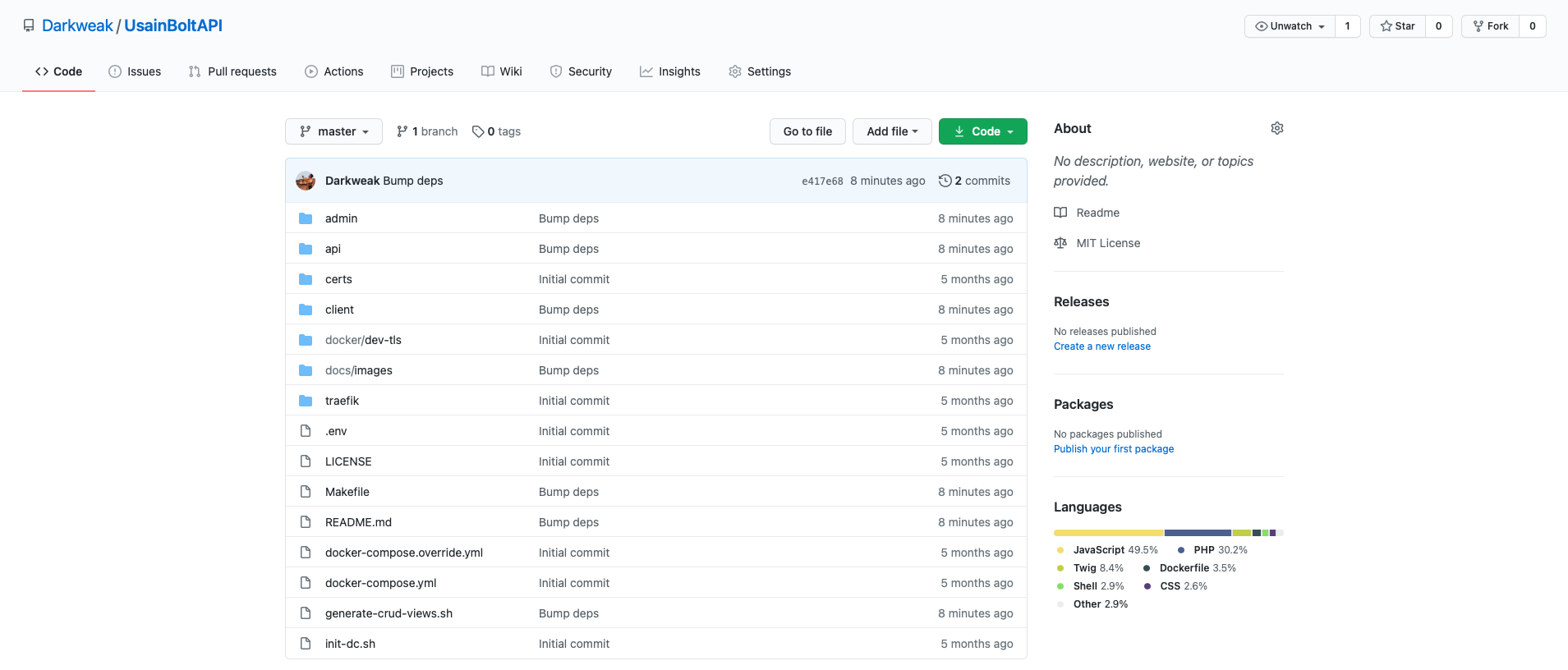
Task: Click the docker/dev-tls folder icon
Action: pos(306,340)
